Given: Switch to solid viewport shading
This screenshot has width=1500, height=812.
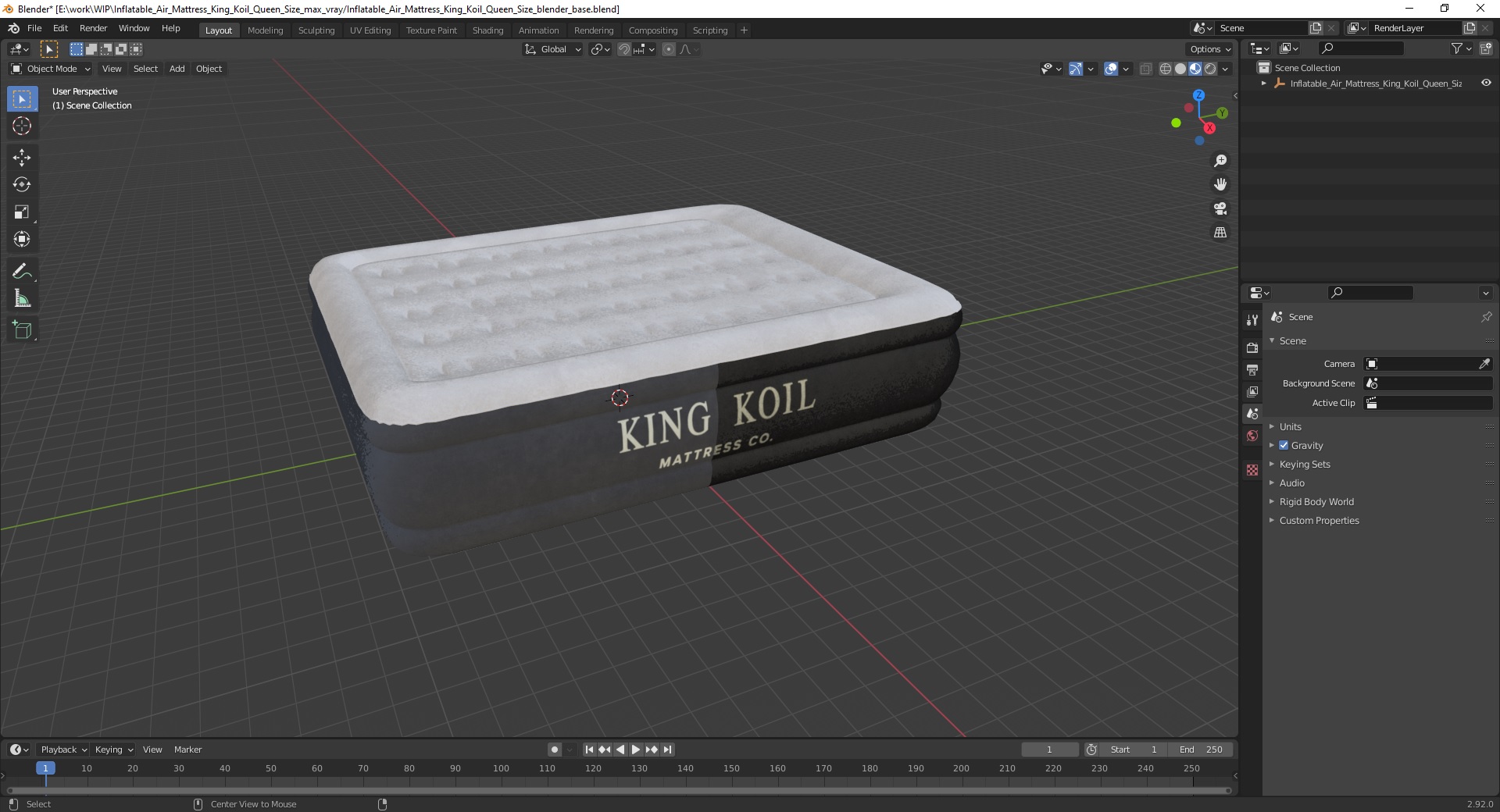Looking at the screenshot, I should pyautogui.click(x=1180, y=69).
